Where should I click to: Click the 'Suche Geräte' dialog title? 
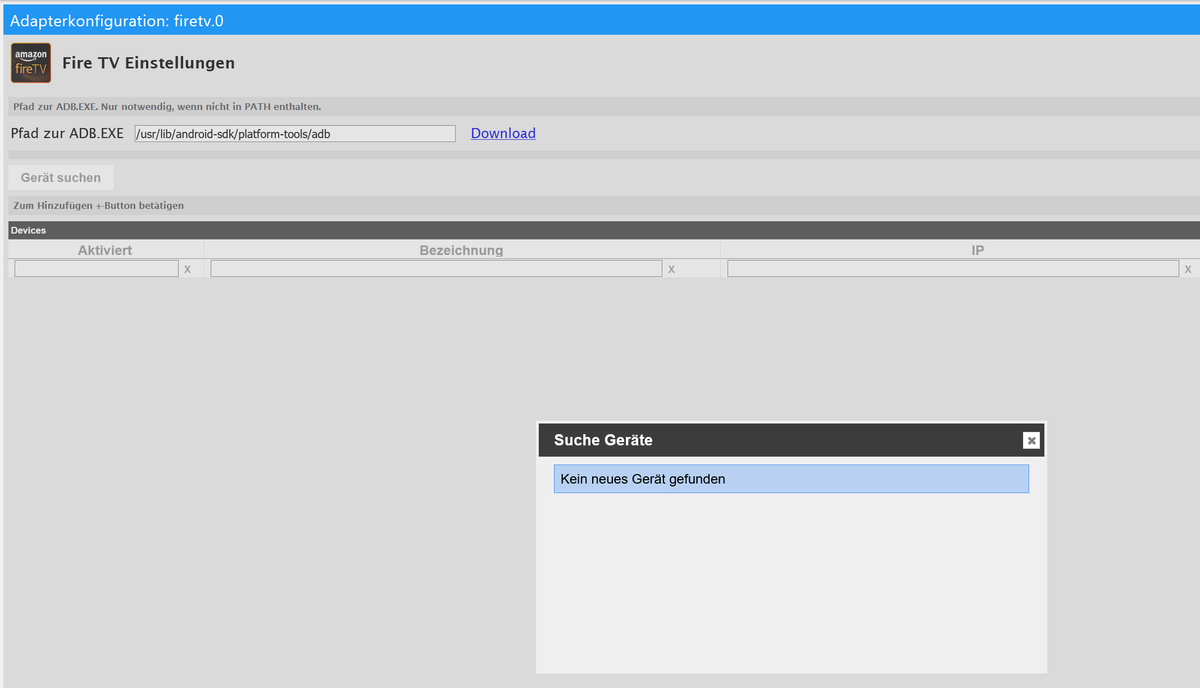pos(603,440)
